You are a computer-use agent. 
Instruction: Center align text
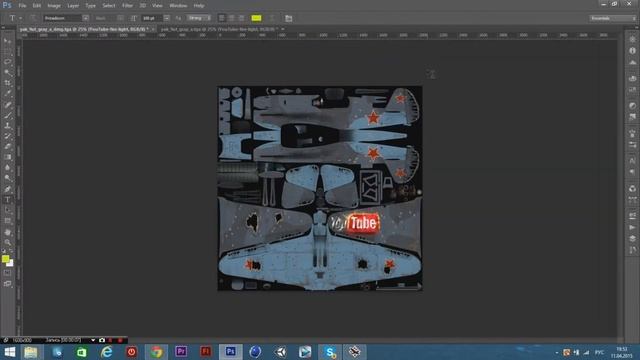pos(231,18)
